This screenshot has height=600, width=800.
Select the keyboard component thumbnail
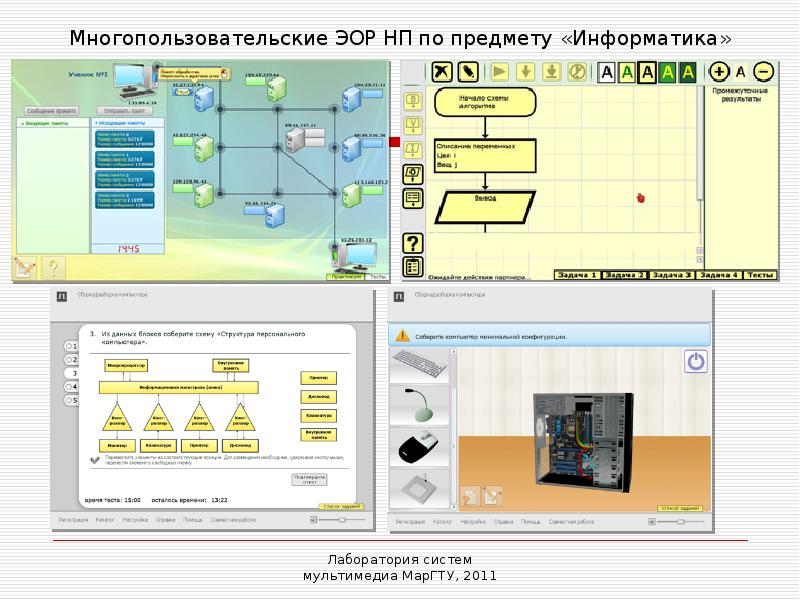[418, 363]
